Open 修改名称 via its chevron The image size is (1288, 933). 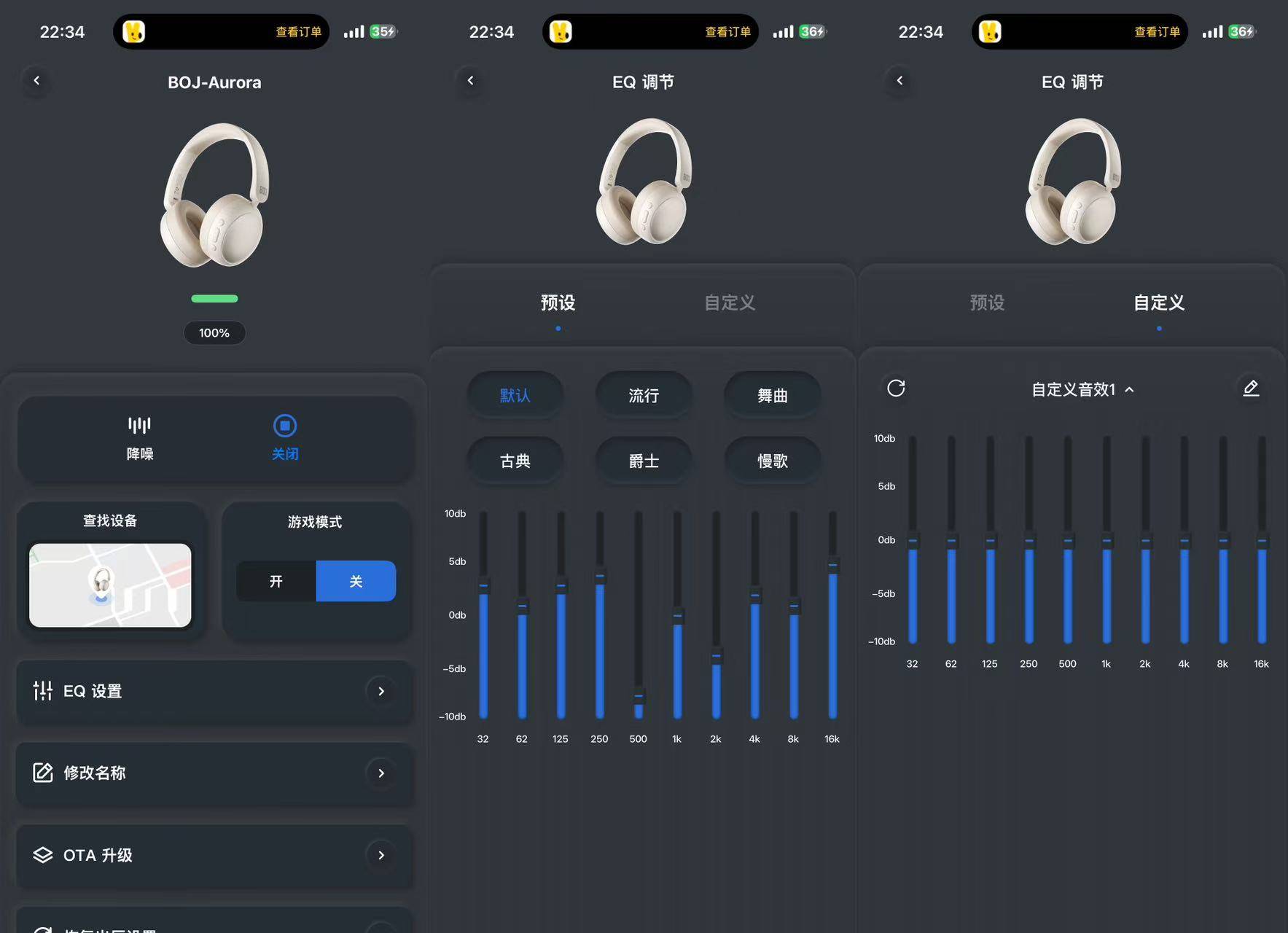[380, 773]
